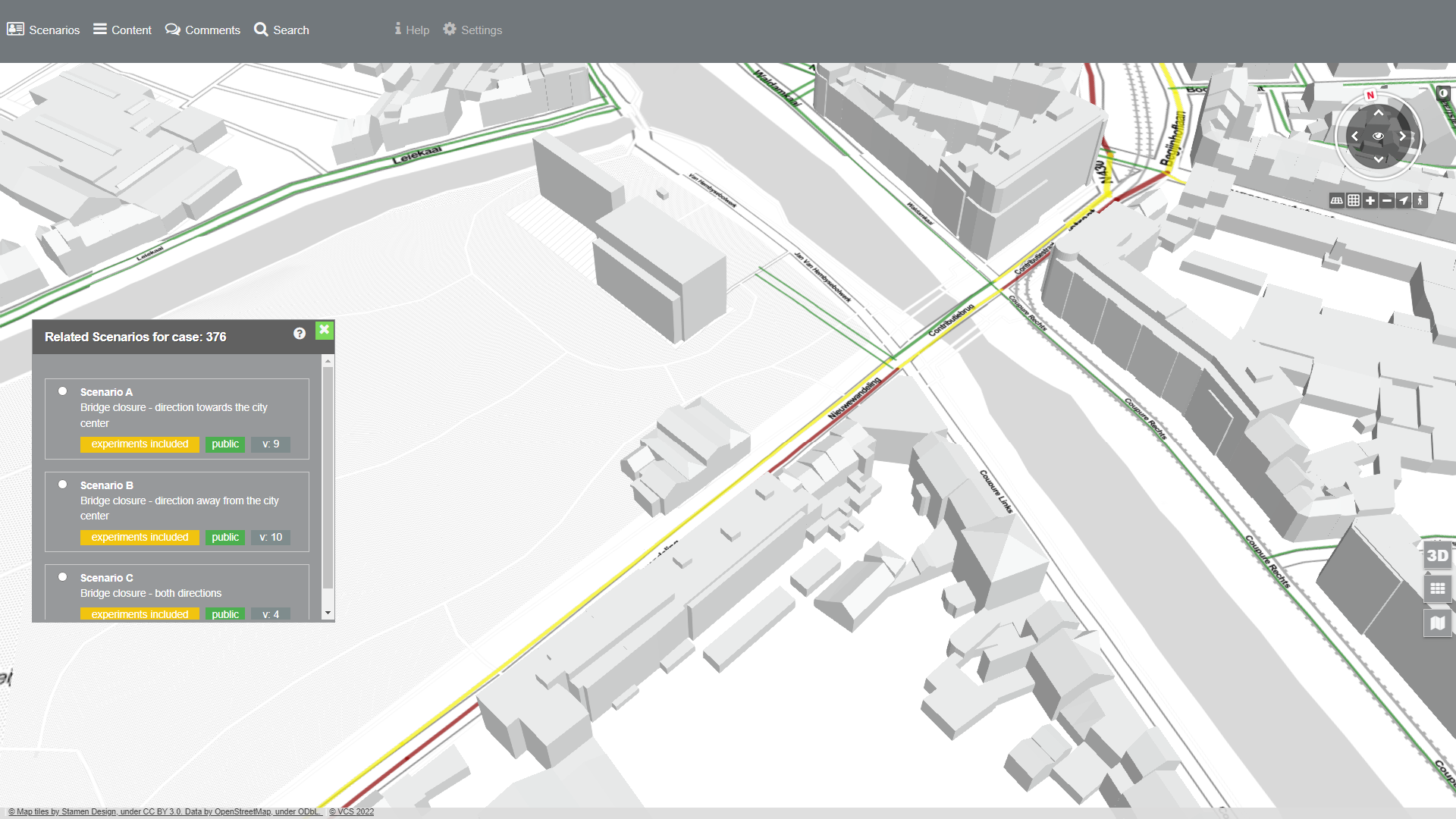
Task: Select Scenario B radio button
Action: point(63,485)
